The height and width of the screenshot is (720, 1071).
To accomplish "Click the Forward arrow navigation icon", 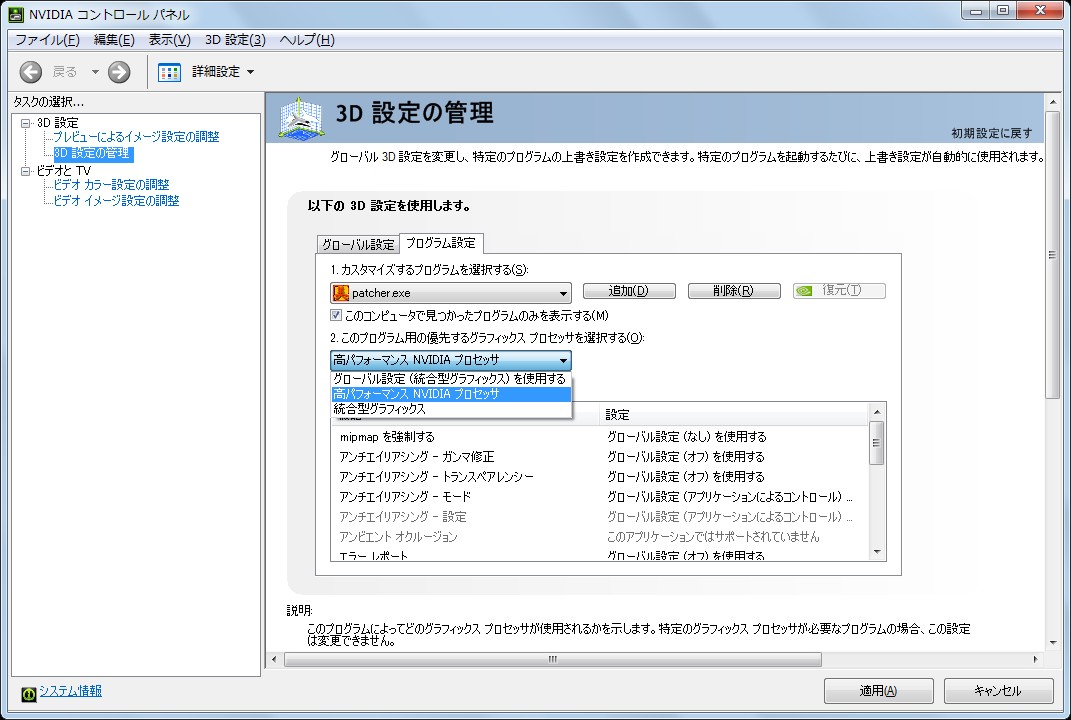I will tap(119, 72).
